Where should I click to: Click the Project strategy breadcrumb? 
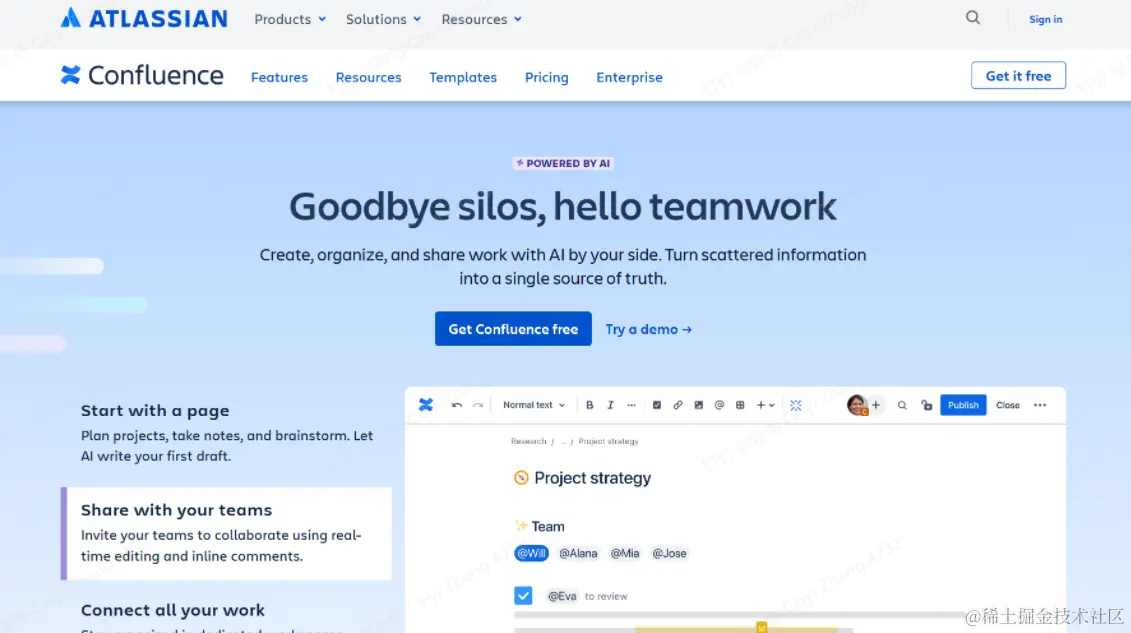[608, 441]
